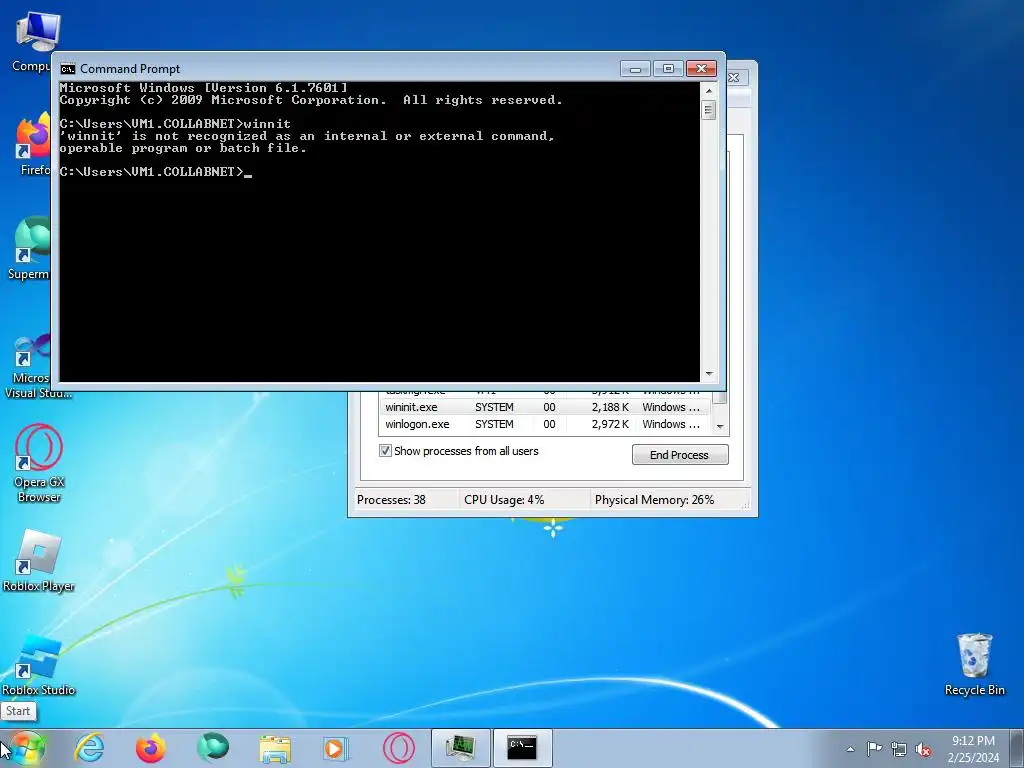Open the network tray icon
Screen dimensions: 1024x768
click(899, 749)
